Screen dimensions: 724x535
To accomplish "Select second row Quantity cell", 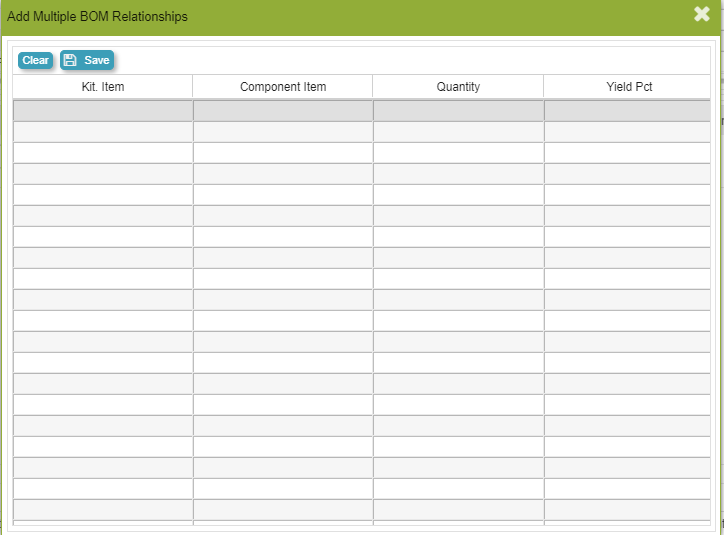I will (x=458, y=132).
